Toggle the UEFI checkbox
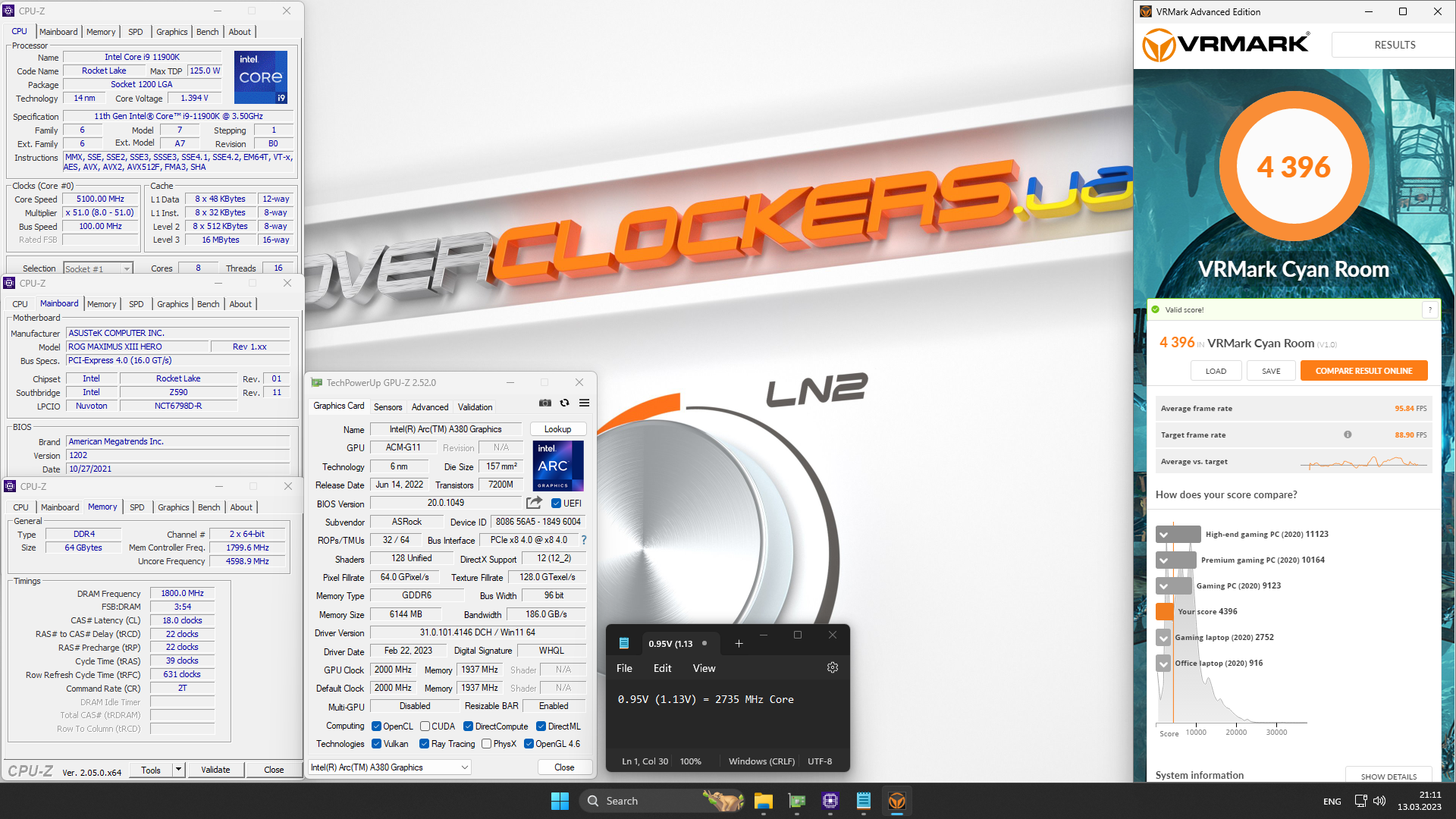 click(556, 504)
